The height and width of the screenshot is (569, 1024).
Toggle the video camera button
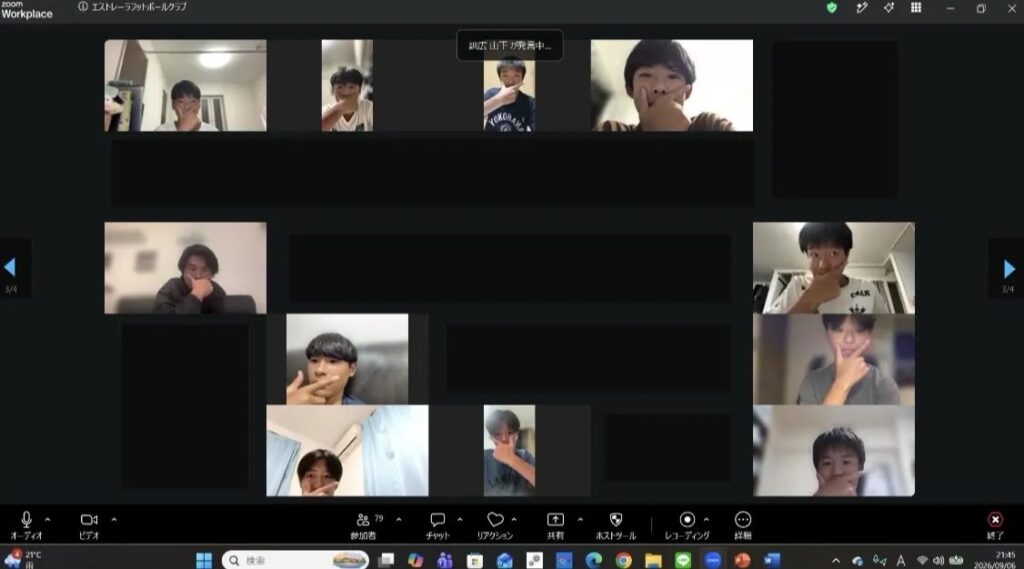tap(89, 525)
